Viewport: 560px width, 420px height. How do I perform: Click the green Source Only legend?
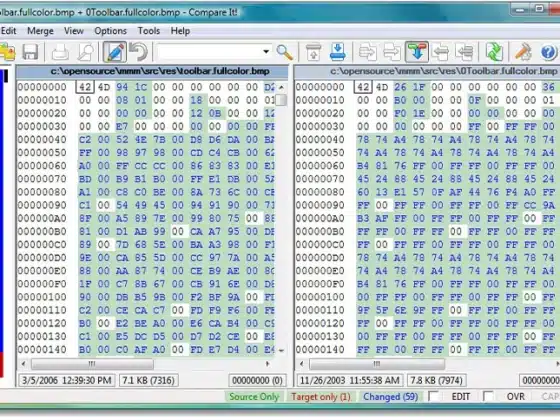(x=254, y=397)
